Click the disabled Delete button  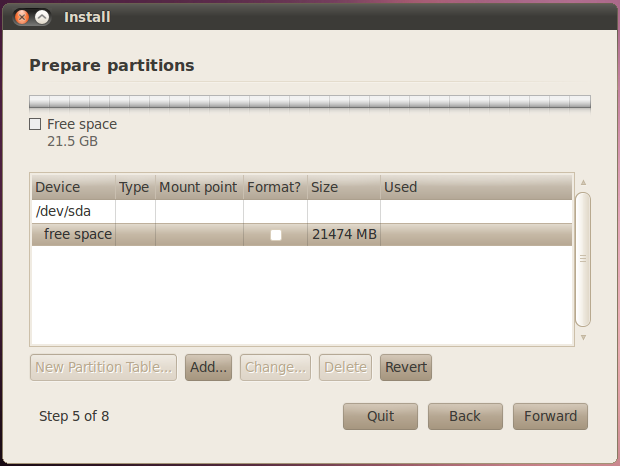click(345, 367)
